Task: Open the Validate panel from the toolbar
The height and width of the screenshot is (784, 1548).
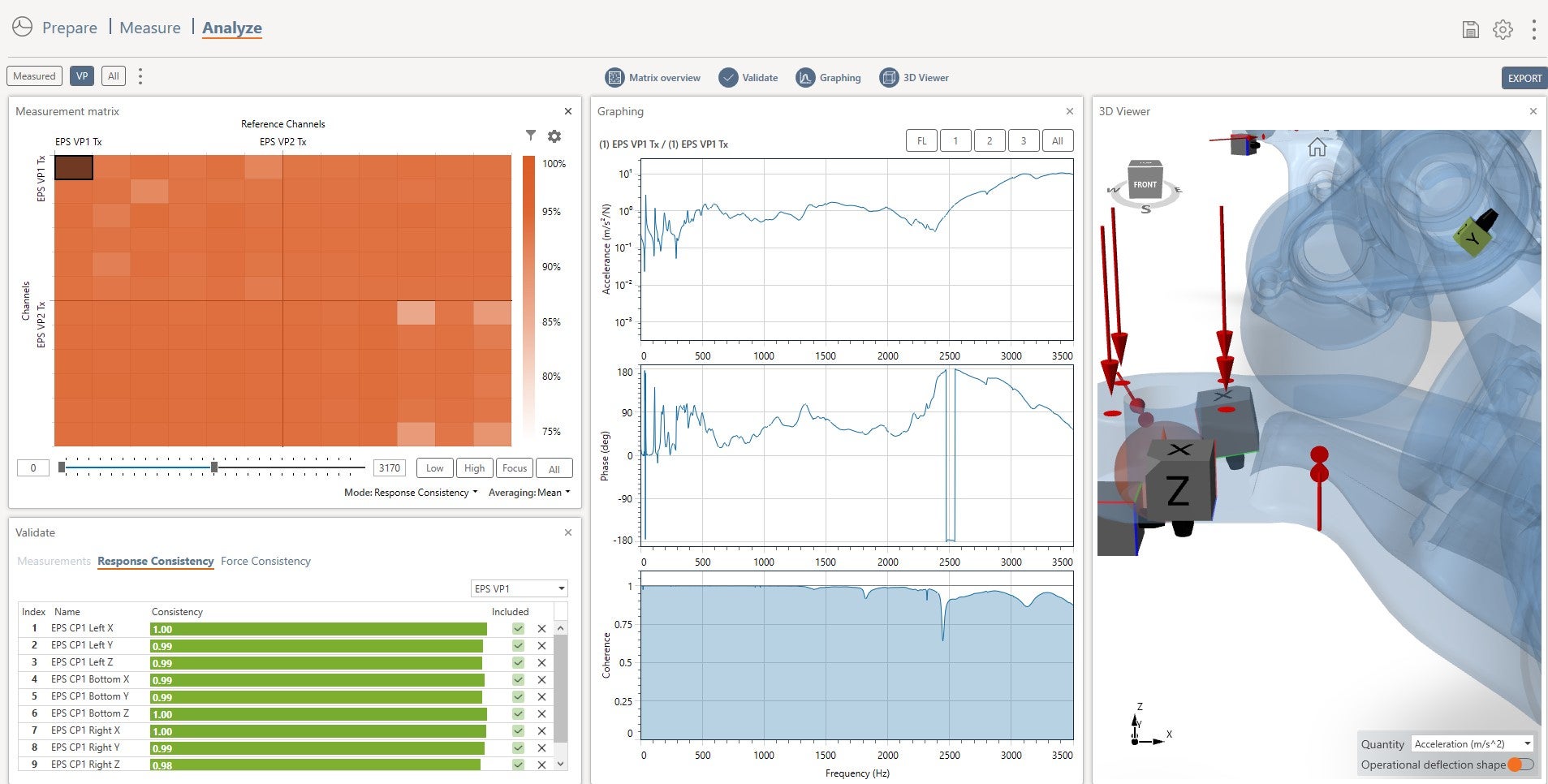Action: 748,78
